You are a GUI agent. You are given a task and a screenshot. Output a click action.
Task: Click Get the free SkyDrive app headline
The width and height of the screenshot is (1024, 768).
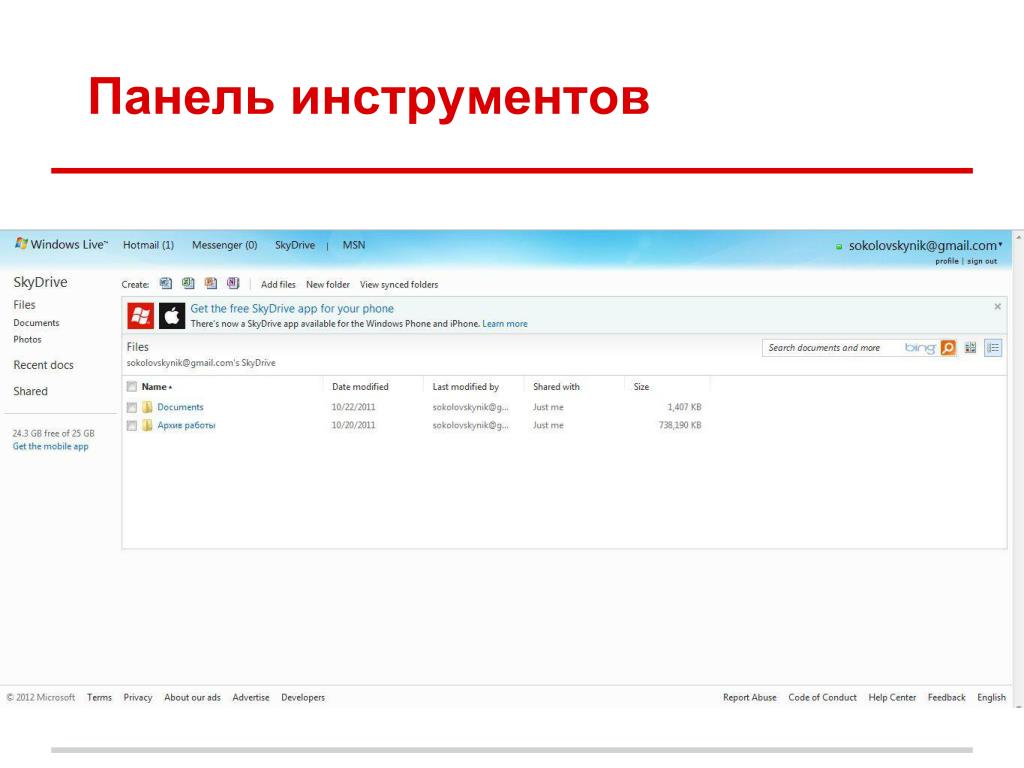[292, 308]
